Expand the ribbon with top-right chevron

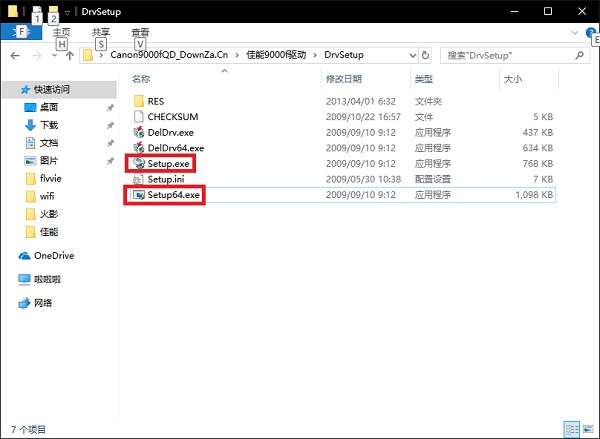point(574,33)
